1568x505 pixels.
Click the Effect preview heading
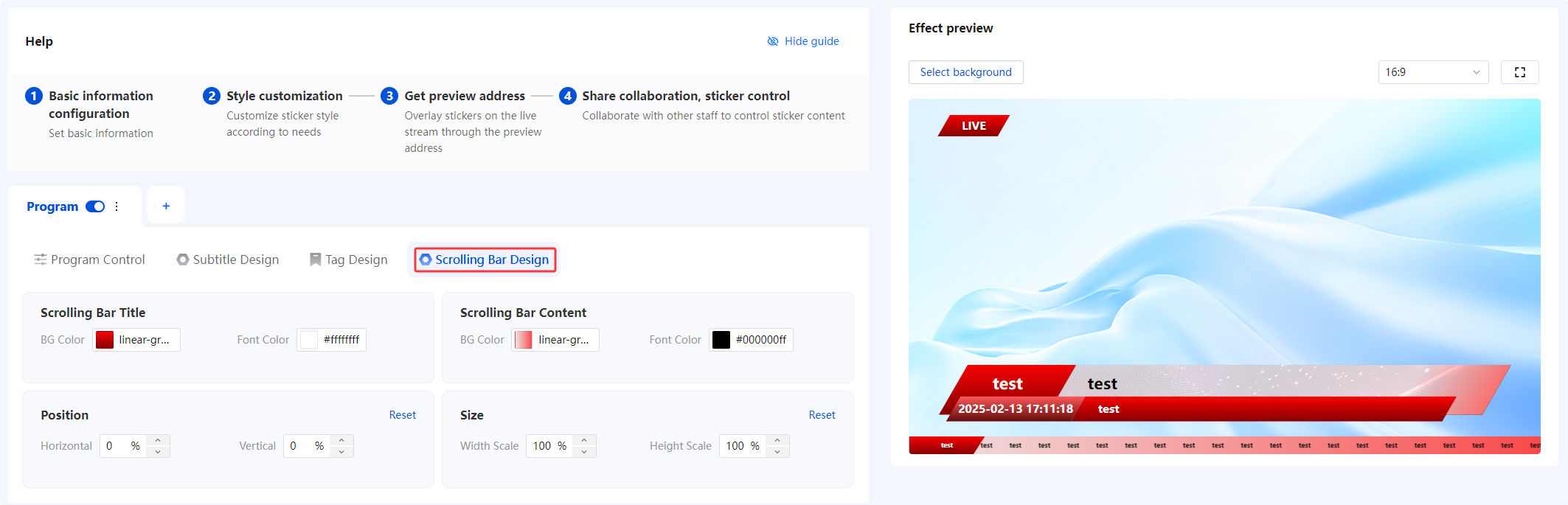pos(951,28)
